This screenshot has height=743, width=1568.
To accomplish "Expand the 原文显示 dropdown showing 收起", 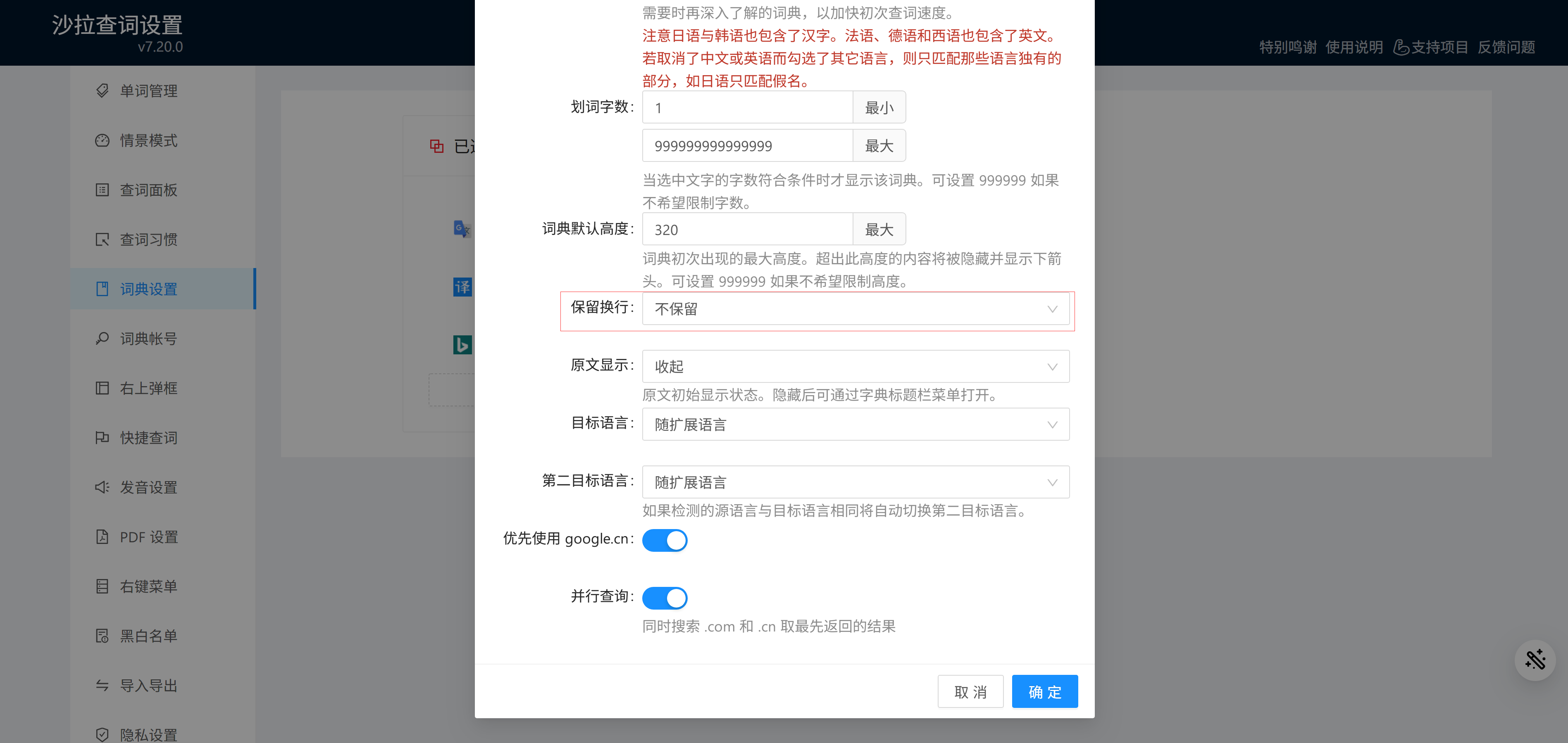I will pos(855,367).
